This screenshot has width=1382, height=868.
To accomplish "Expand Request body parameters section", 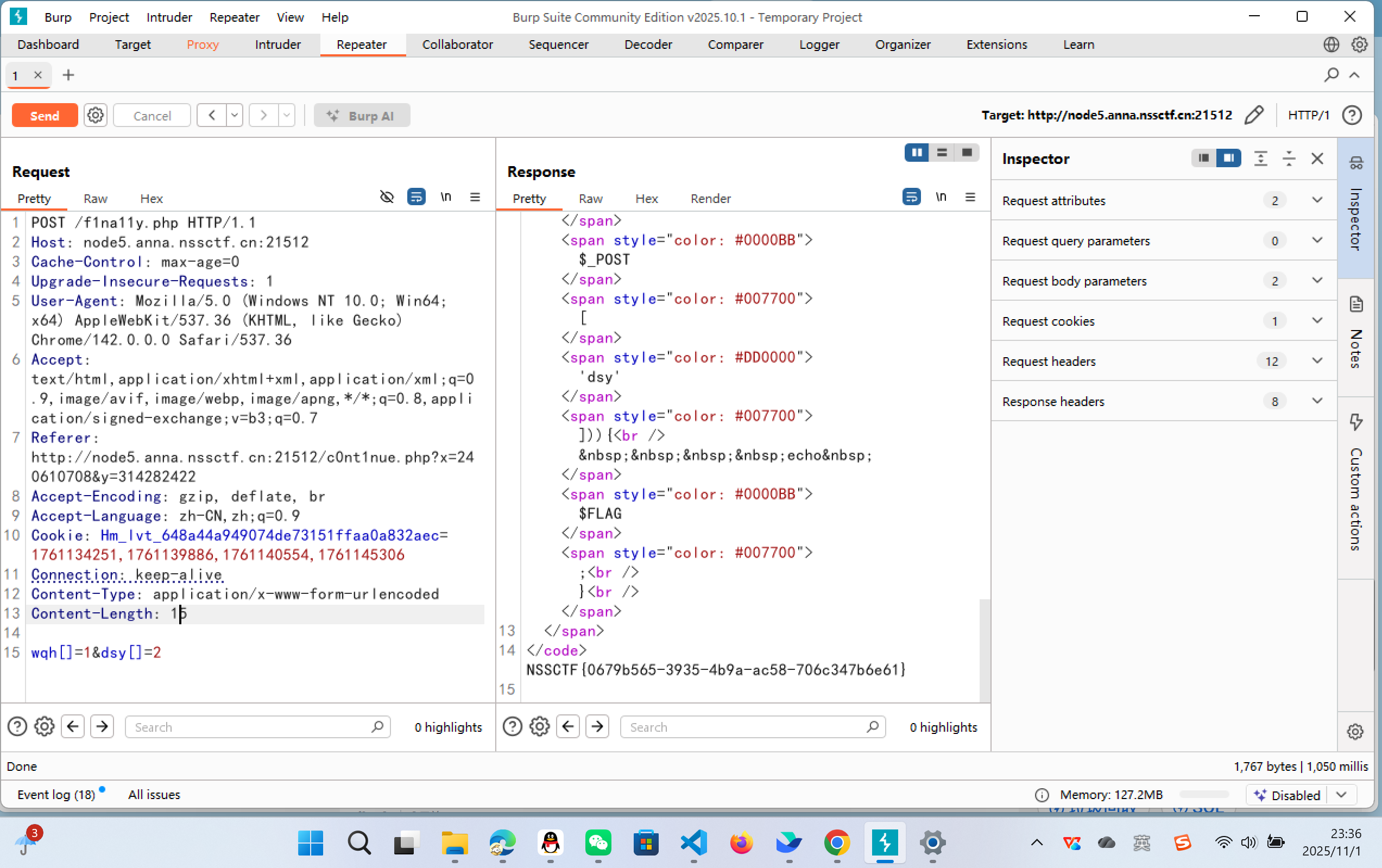I will click(x=1317, y=281).
